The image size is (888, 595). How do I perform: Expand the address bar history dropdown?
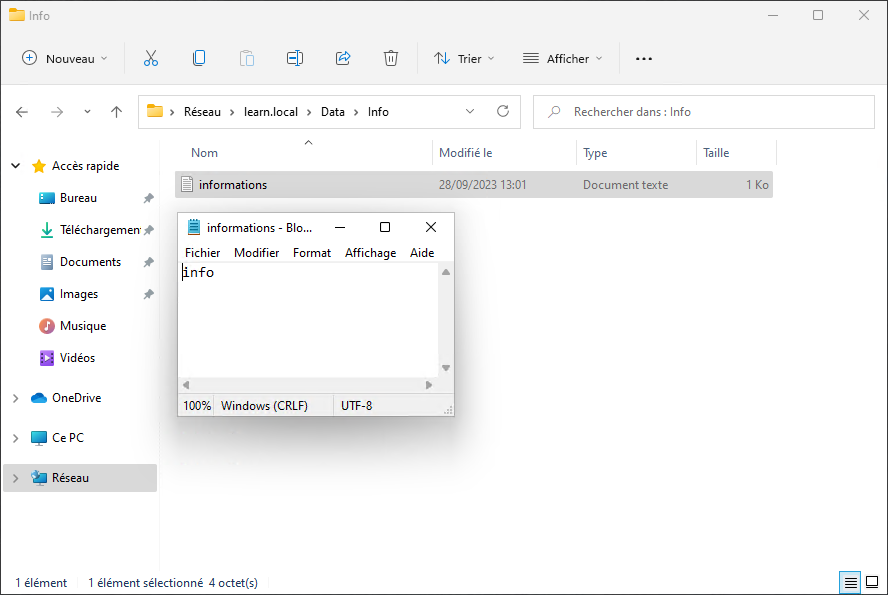click(470, 112)
